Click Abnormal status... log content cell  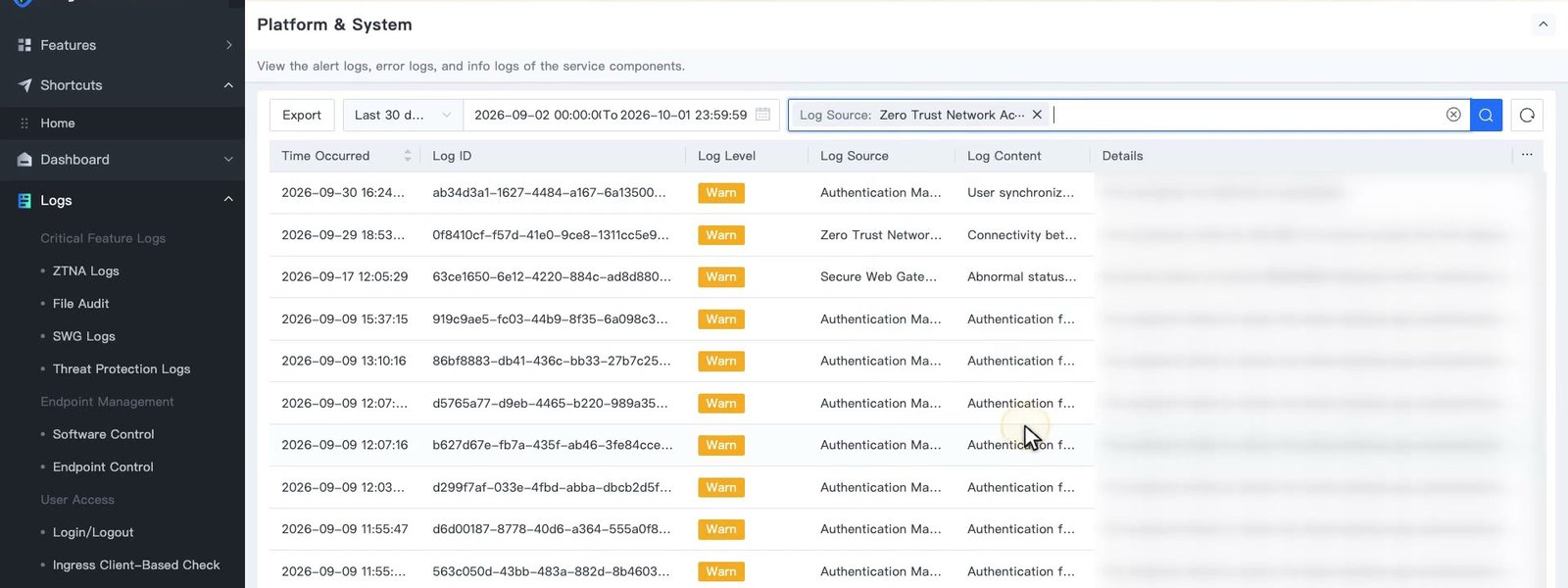pos(1021,277)
